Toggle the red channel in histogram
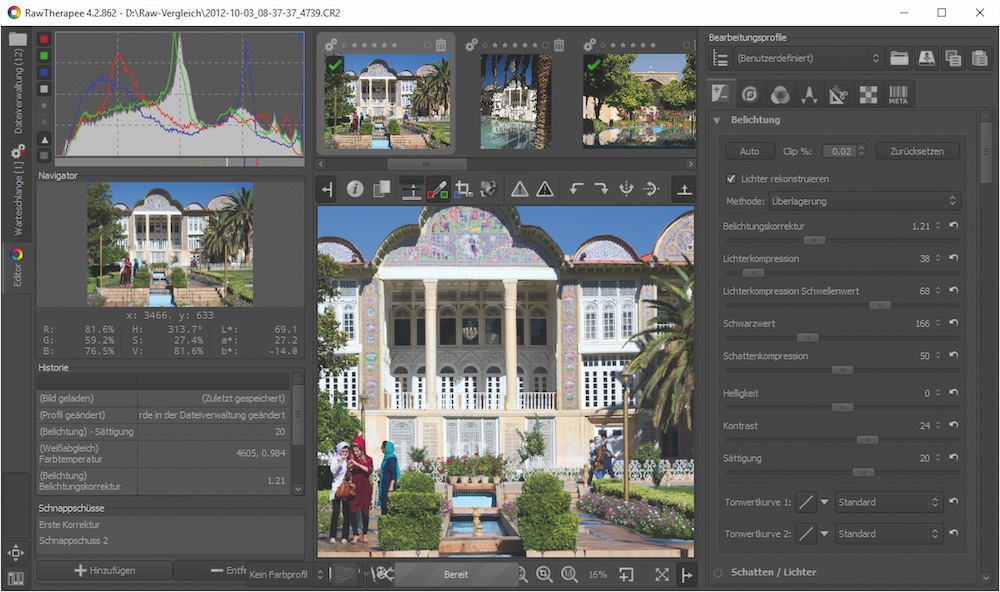This screenshot has width=1000, height=592. point(44,39)
